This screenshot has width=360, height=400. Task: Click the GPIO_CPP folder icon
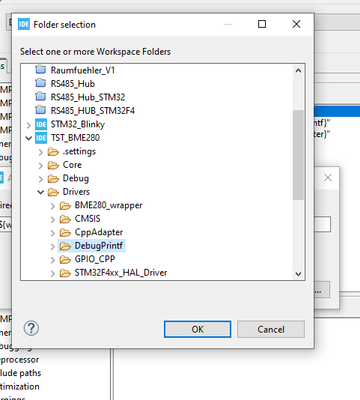click(65, 259)
